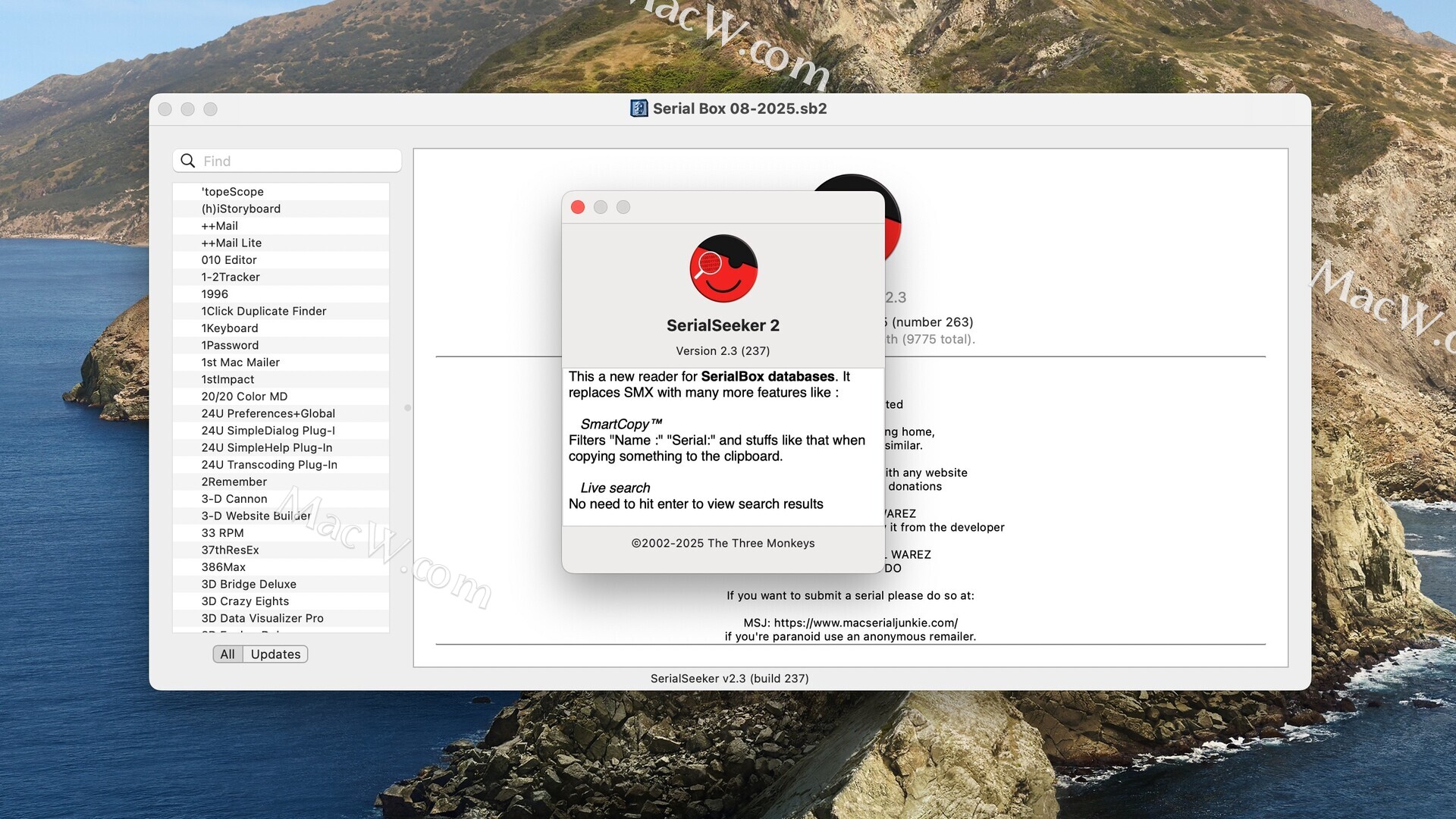Click the Live search heading
The height and width of the screenshot is (819, 1456).
click(615, 488)
